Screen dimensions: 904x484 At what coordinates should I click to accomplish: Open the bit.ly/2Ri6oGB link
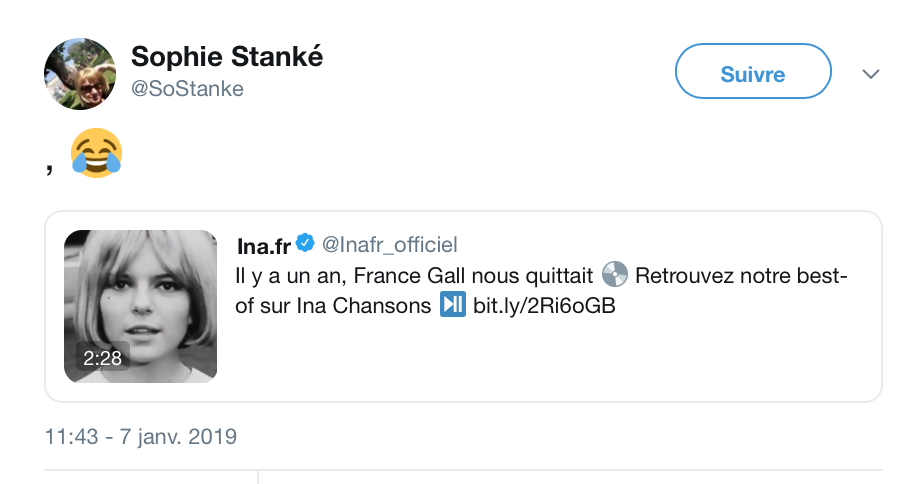[x=544, y=305]
